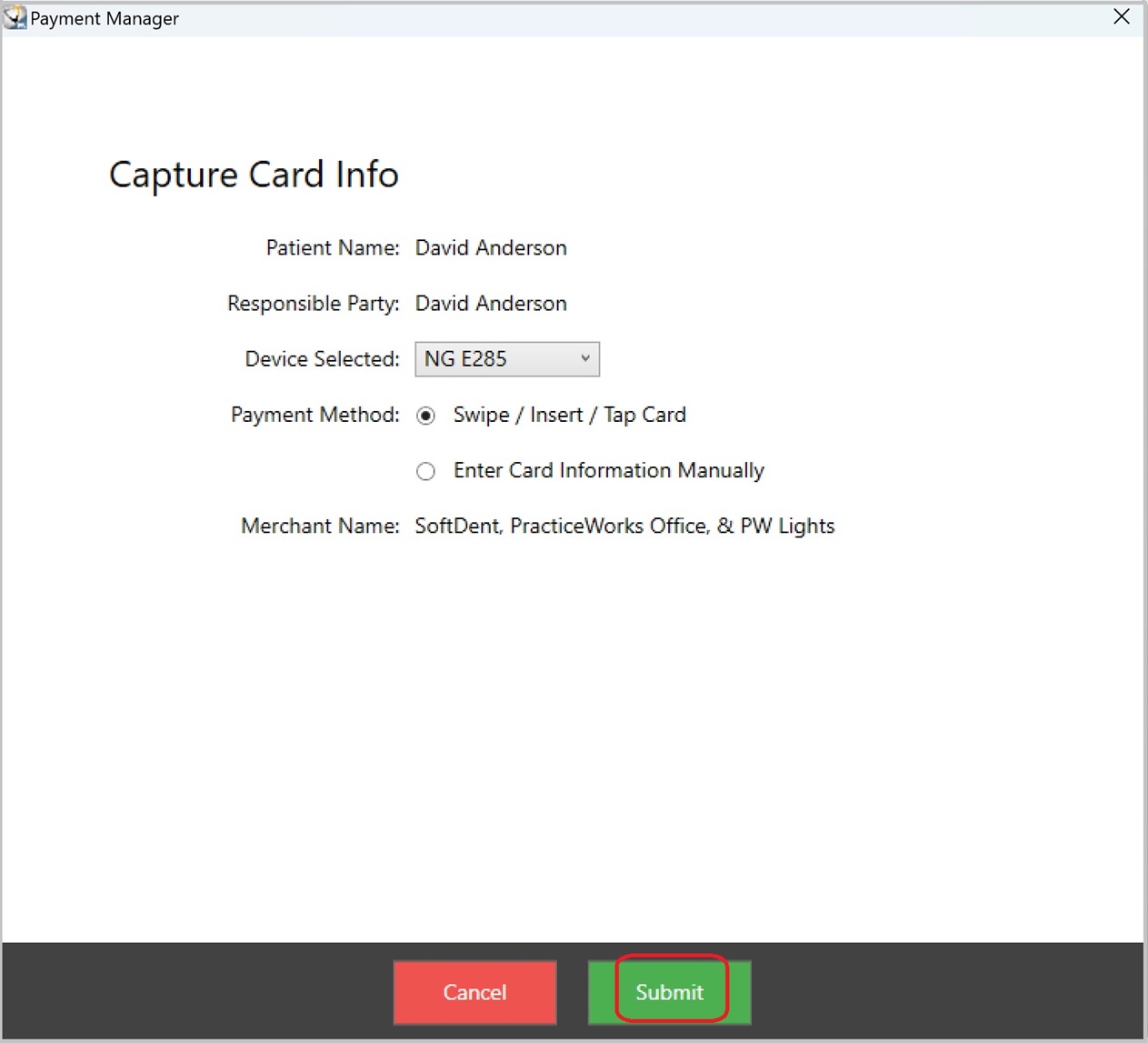Screen dimensions: 1148x1043
Task: Click the Capture Card Info heading
Action: coord(254,175)
